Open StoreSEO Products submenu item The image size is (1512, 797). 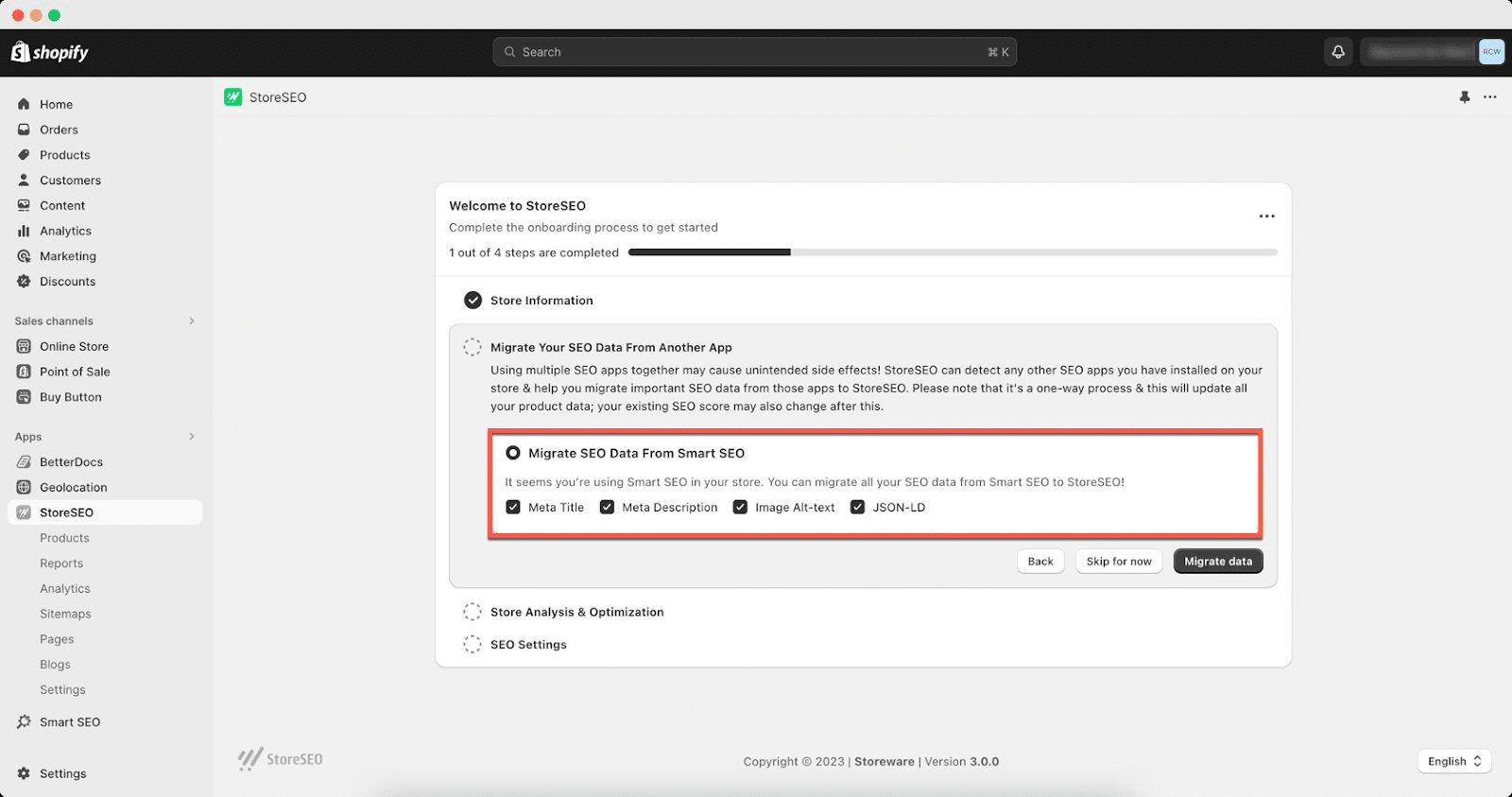pyautogui.click(x=64, y=538)
